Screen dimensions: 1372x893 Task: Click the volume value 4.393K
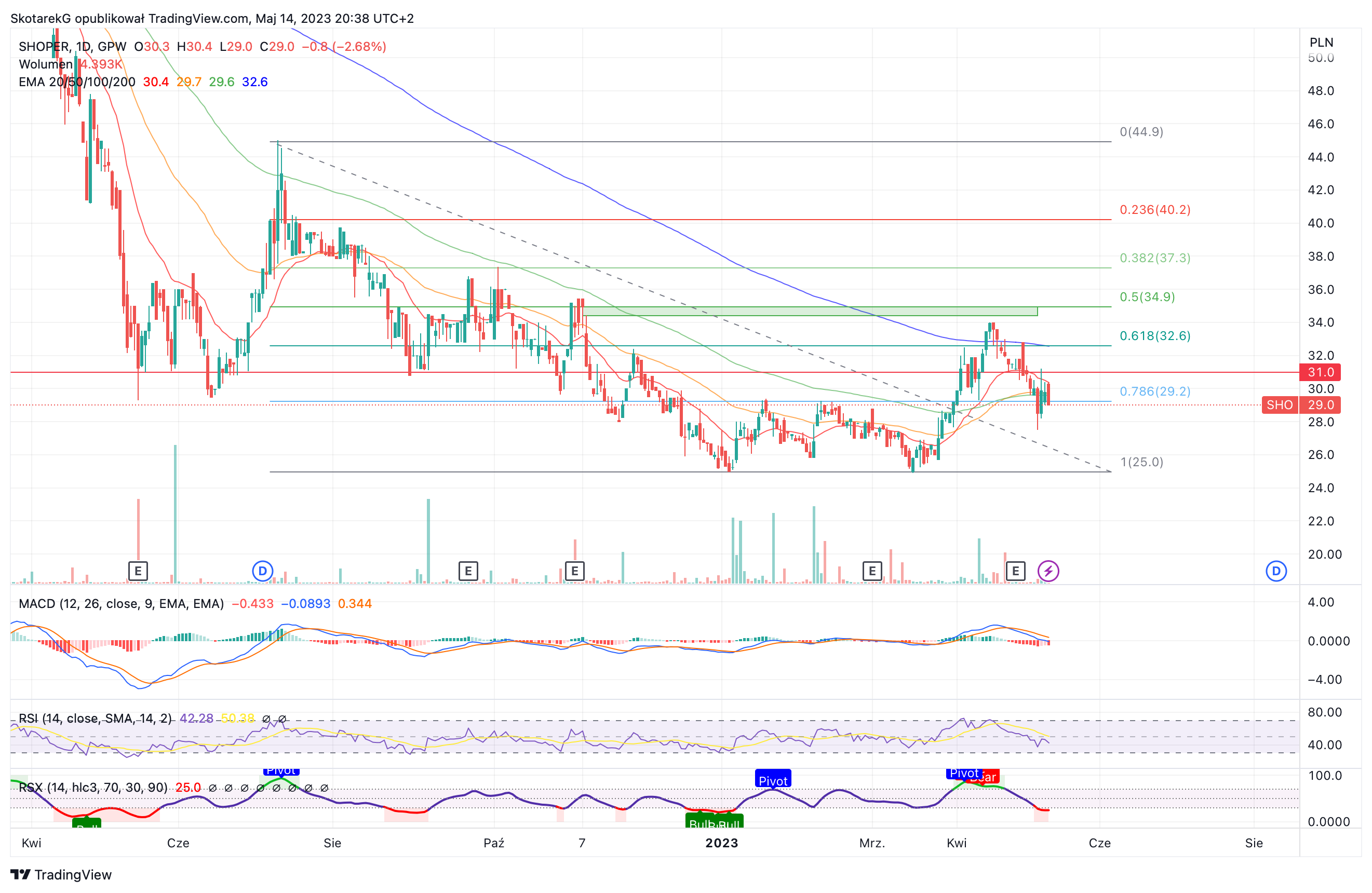[x=101, y=64]
